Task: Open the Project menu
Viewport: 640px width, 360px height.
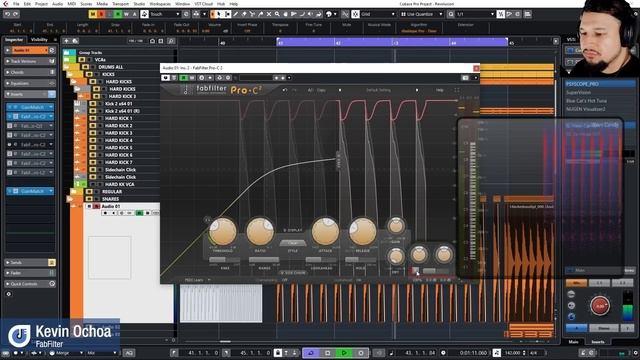Action: click(41, 4)
